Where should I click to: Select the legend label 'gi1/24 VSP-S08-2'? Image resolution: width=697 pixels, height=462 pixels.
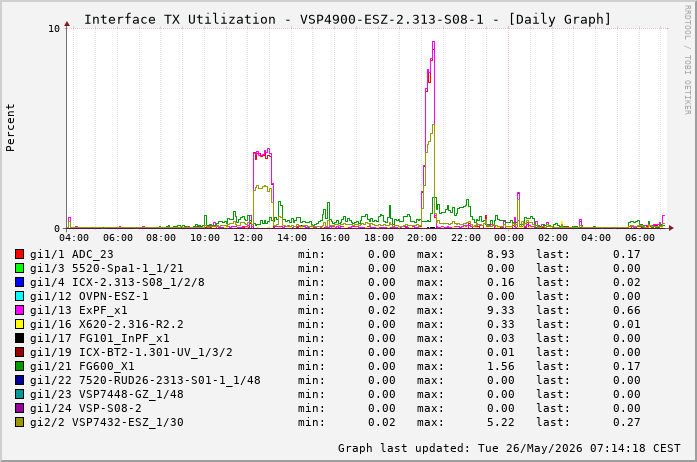[x=86, y=408]
